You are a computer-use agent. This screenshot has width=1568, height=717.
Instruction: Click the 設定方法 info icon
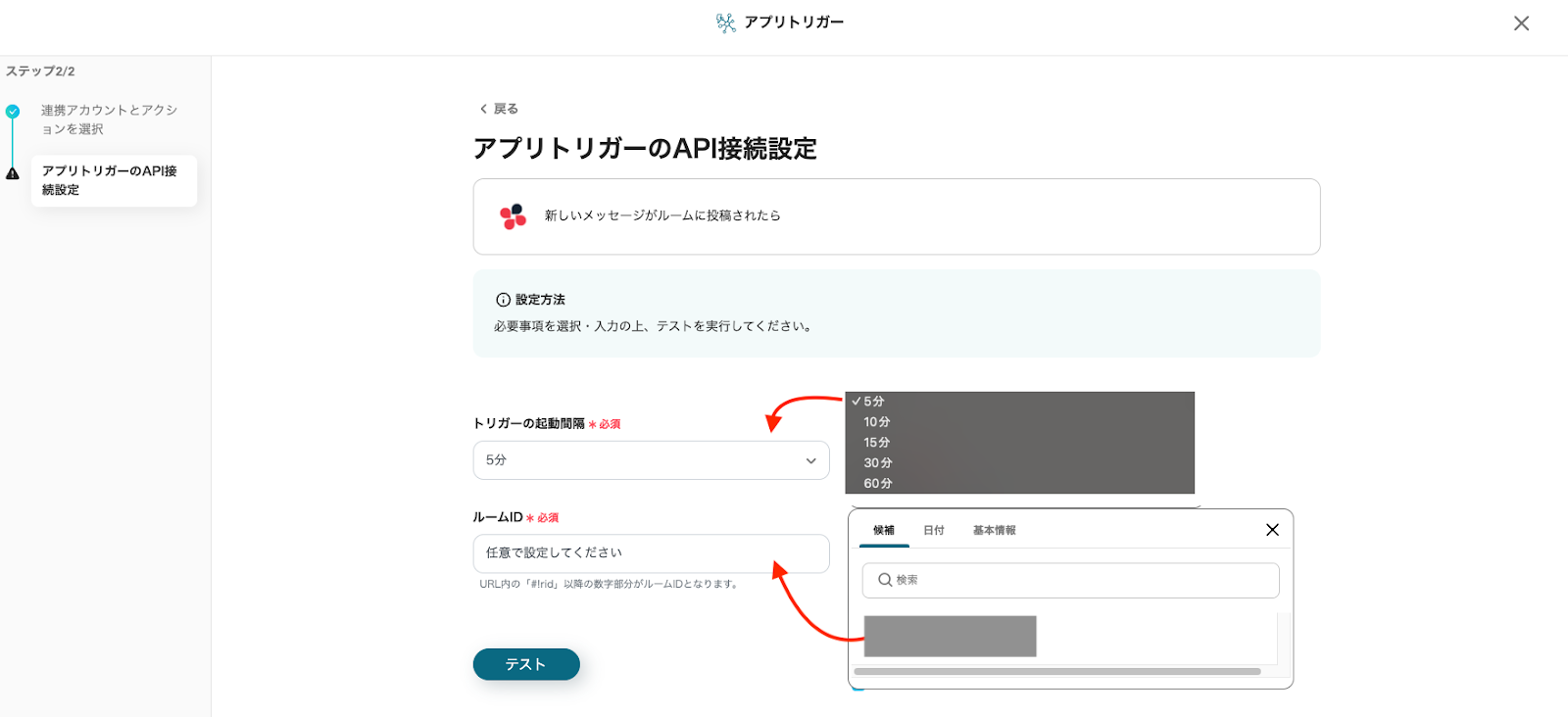[x=503, y=300]
